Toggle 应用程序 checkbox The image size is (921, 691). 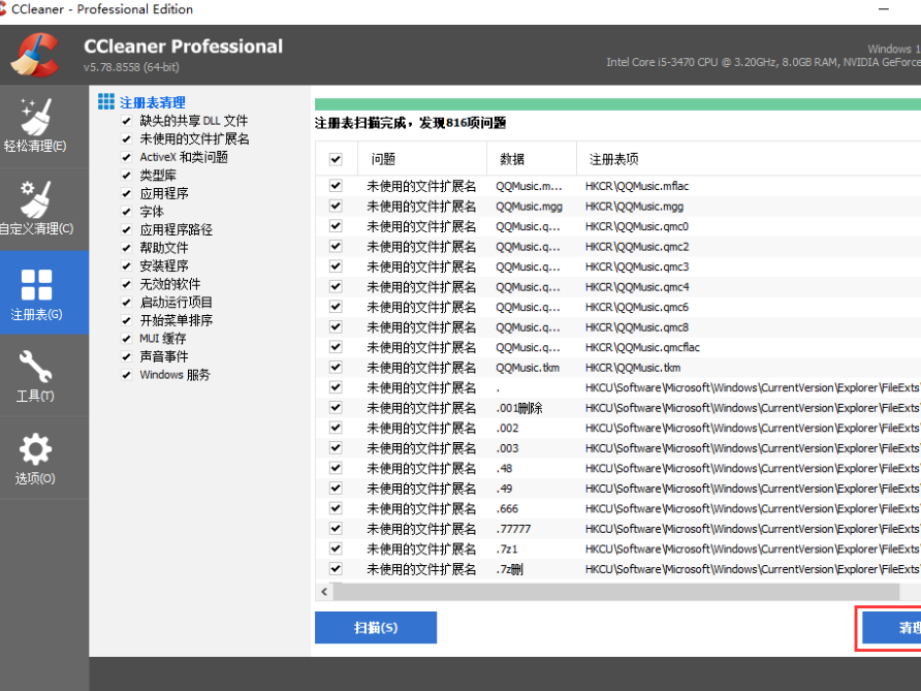[126, 194]
